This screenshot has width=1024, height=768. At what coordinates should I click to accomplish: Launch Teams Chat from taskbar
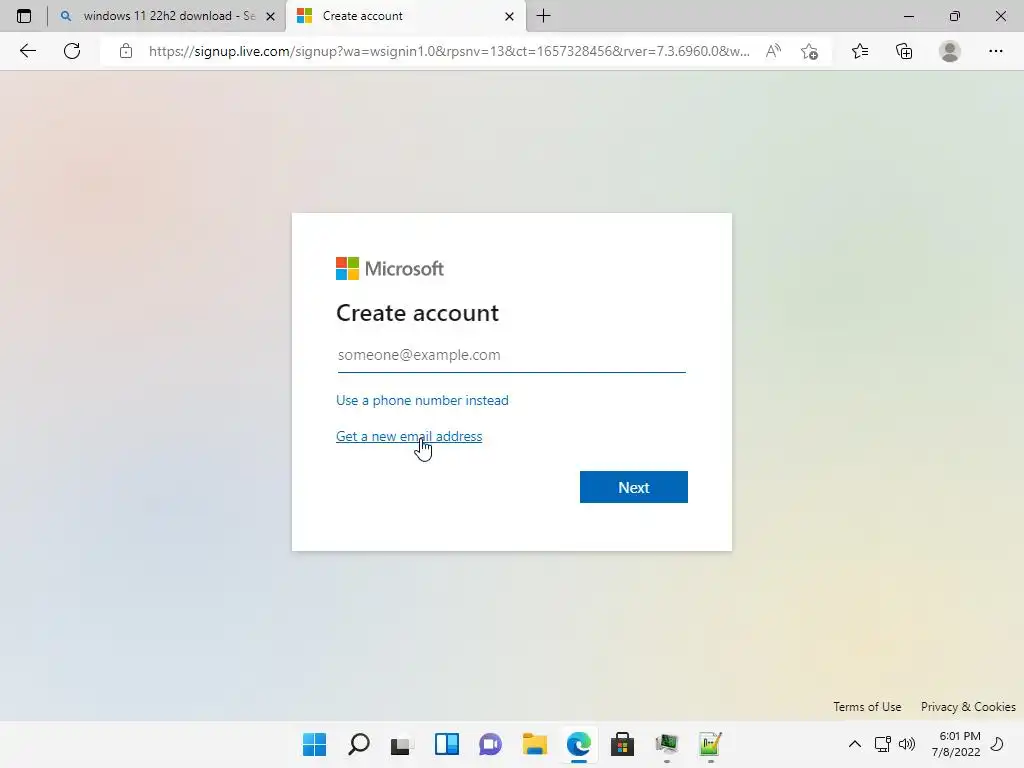click(x=490, y=744)
